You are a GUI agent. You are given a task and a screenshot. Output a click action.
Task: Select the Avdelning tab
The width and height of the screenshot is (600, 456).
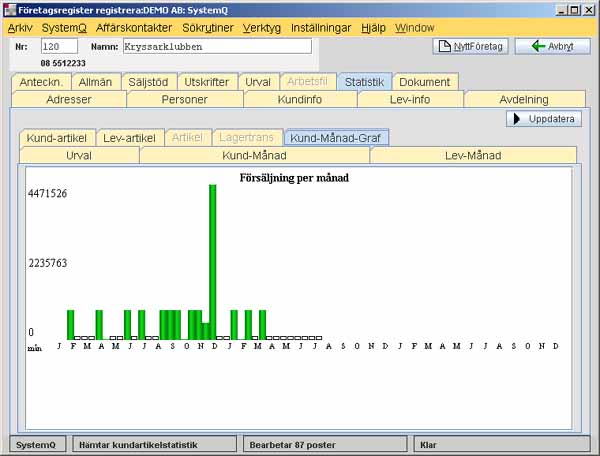[x=524, y=99]
